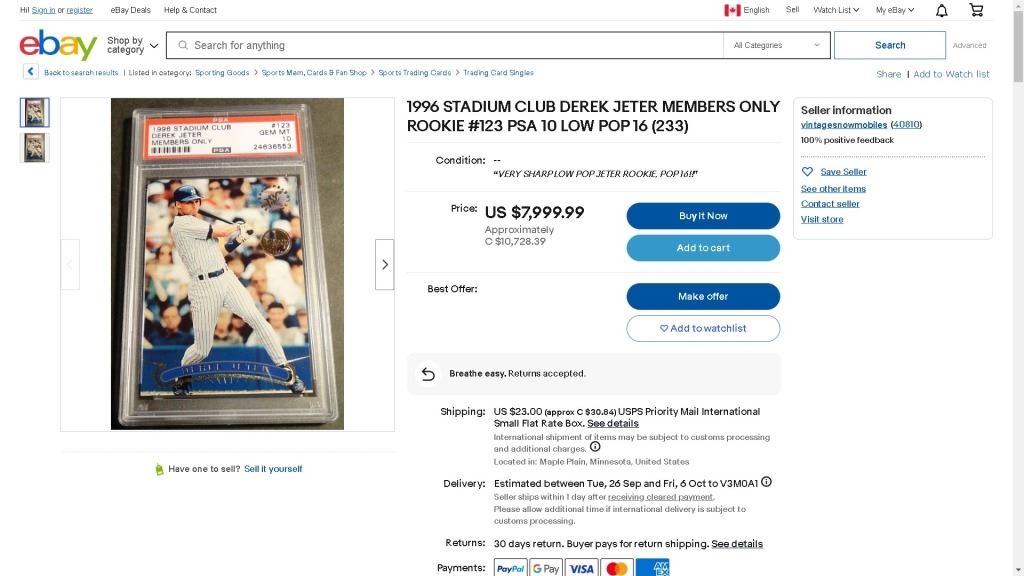Open the notifications bell icon
Image resolution: width=1024 pixels, height=576 pixels.
coord(941,10)
